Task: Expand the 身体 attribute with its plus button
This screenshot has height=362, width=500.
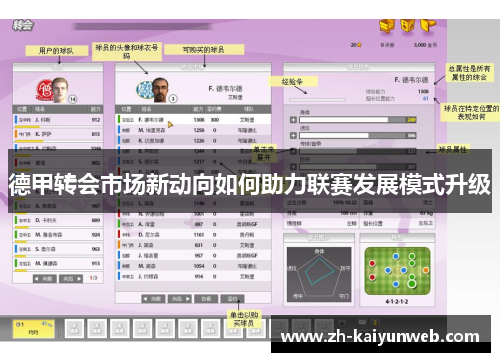Action: pos(293,120)
